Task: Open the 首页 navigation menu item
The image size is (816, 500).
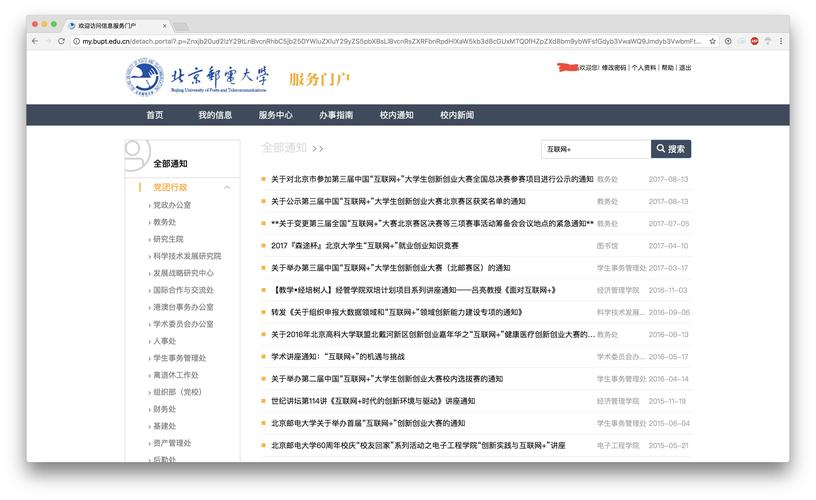Action: click(155, 115)
